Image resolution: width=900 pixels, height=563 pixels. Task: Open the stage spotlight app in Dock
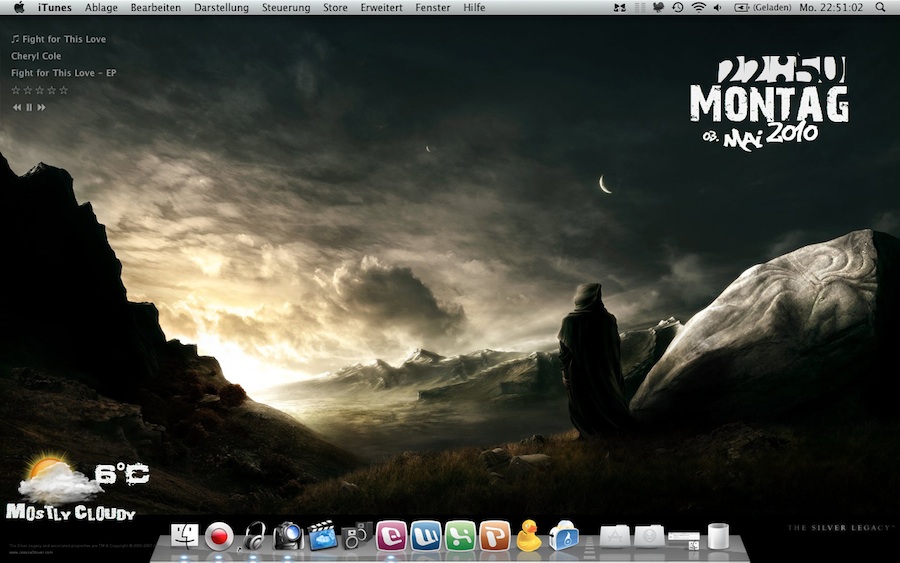(288, 536)
